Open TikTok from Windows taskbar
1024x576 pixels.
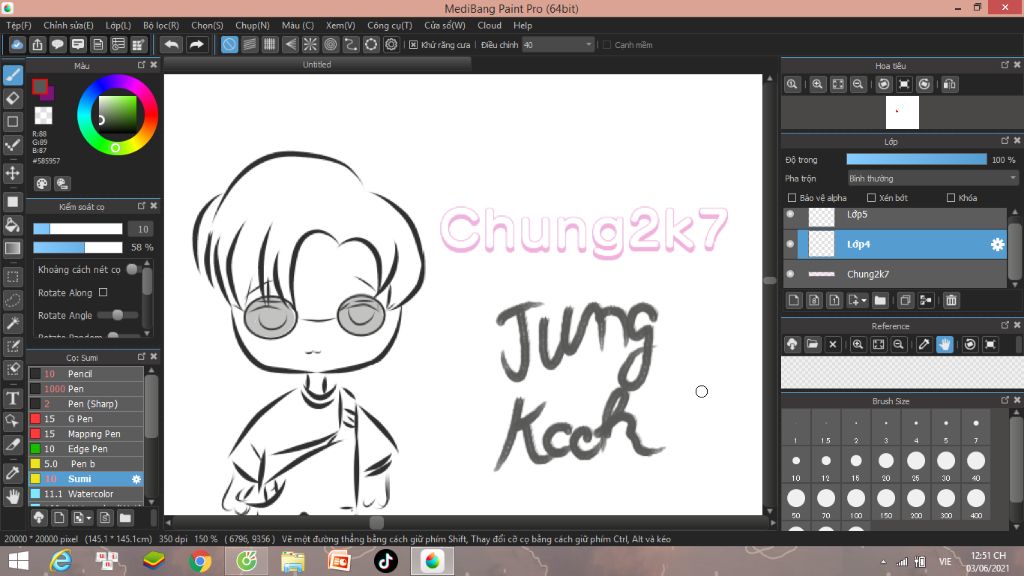[x=385, y=561]
